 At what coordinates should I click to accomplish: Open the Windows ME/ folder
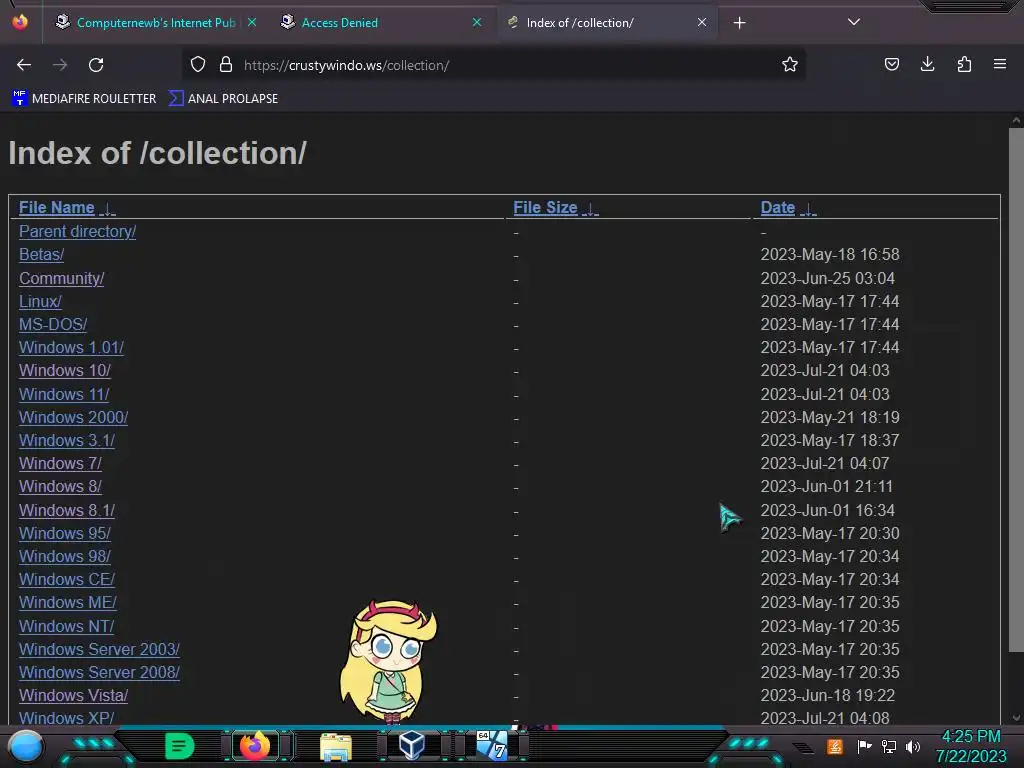pos(68,603)
